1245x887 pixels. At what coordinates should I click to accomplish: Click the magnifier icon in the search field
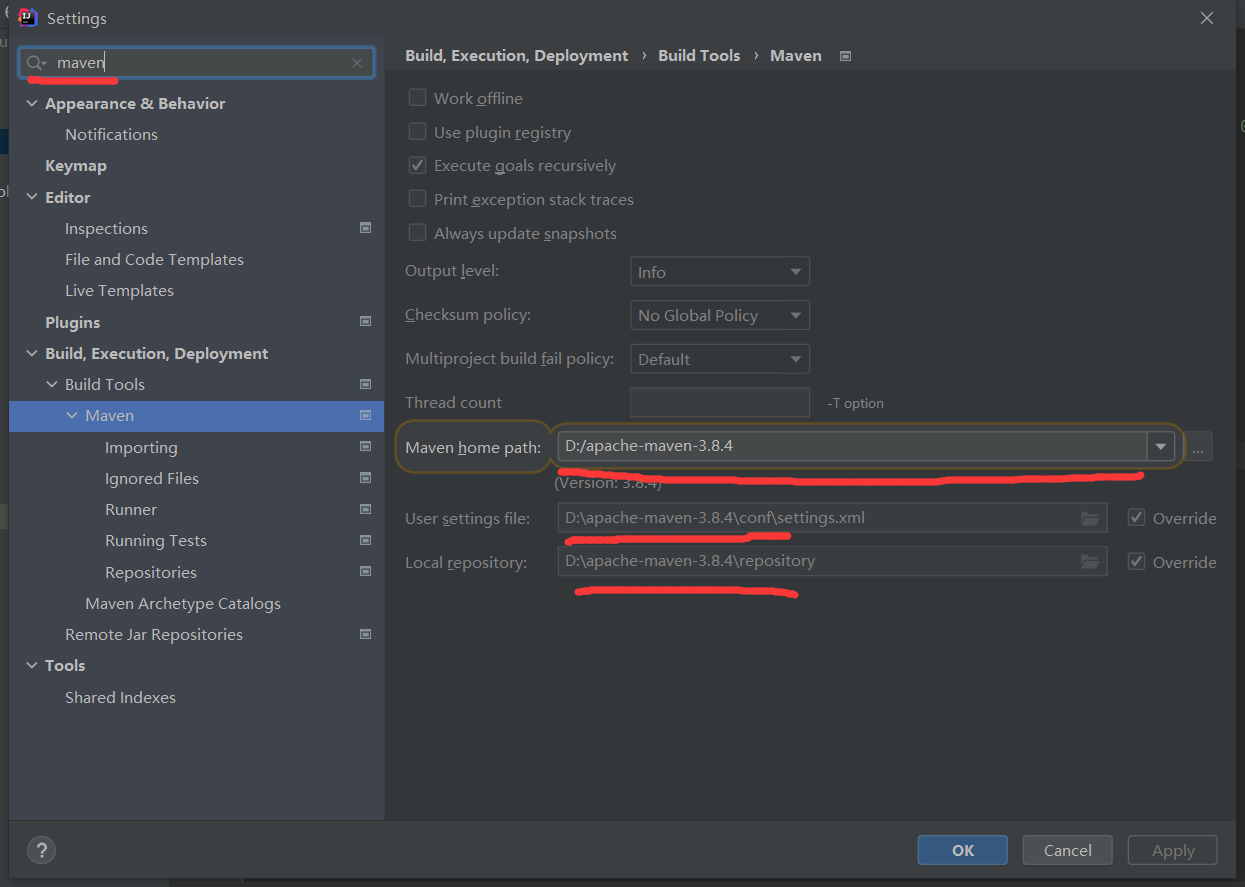click(33, 62)
